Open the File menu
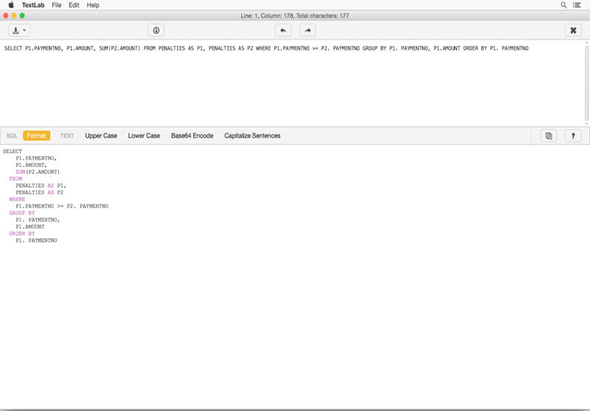Viewport: 590px width, 411px height. pos(56,5)
